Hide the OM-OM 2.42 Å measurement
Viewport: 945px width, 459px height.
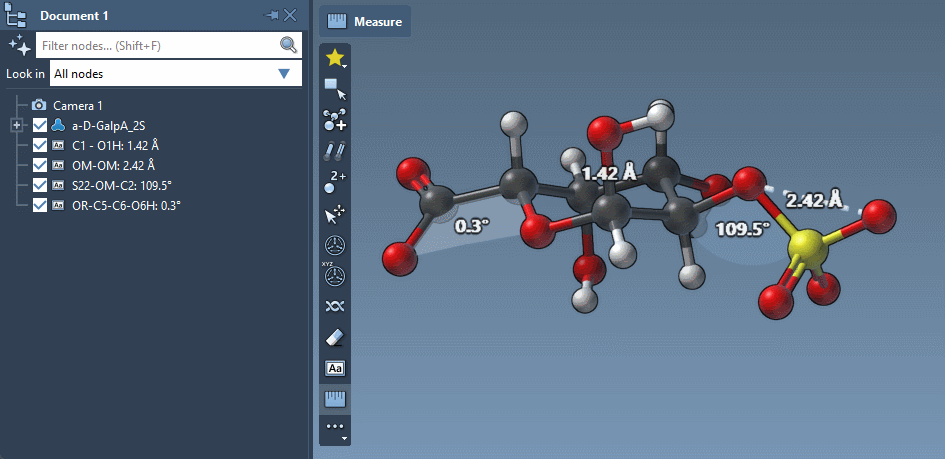point(40,165)
